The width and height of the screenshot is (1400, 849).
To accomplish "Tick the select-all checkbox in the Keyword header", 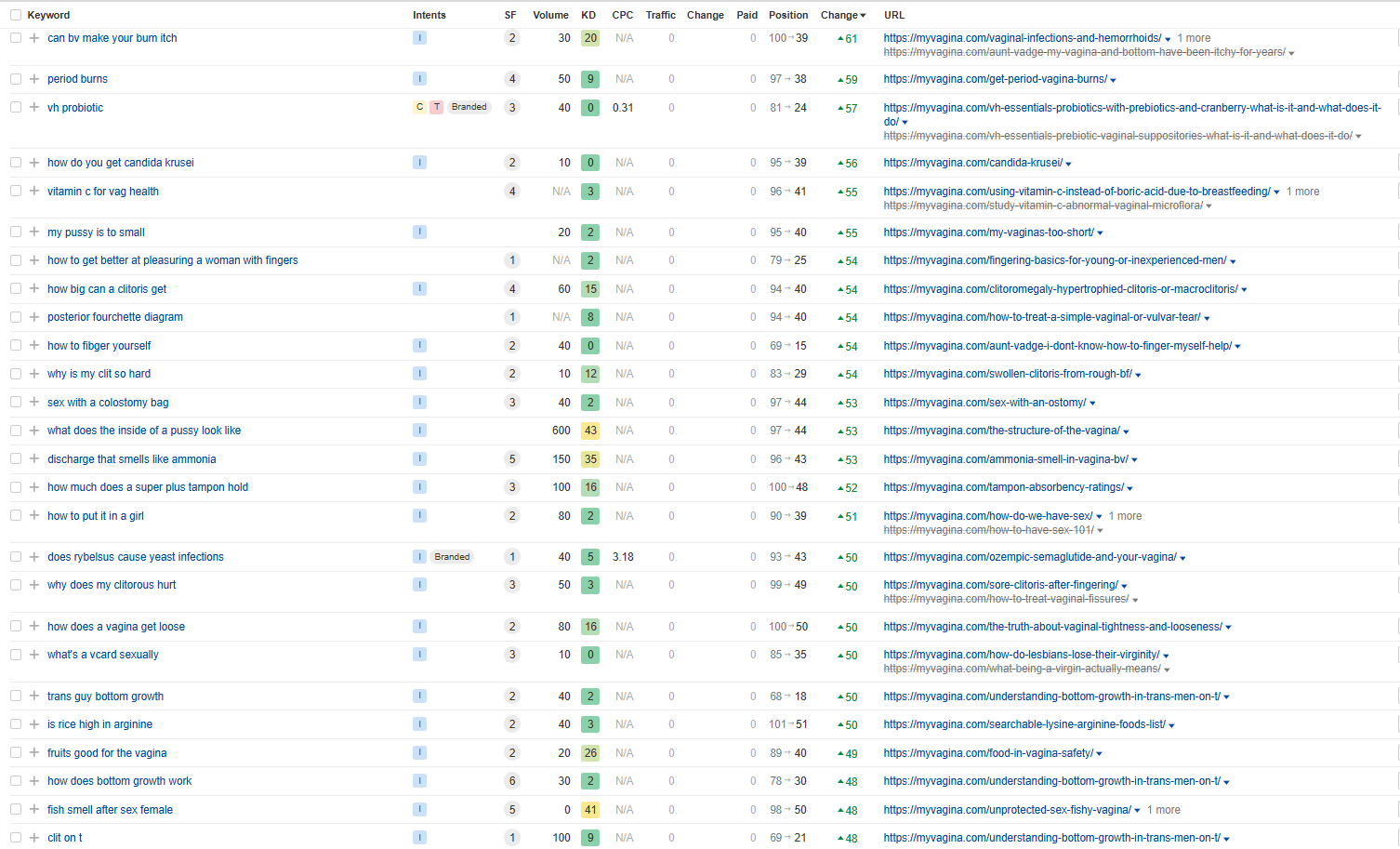I will coord(16,15).
